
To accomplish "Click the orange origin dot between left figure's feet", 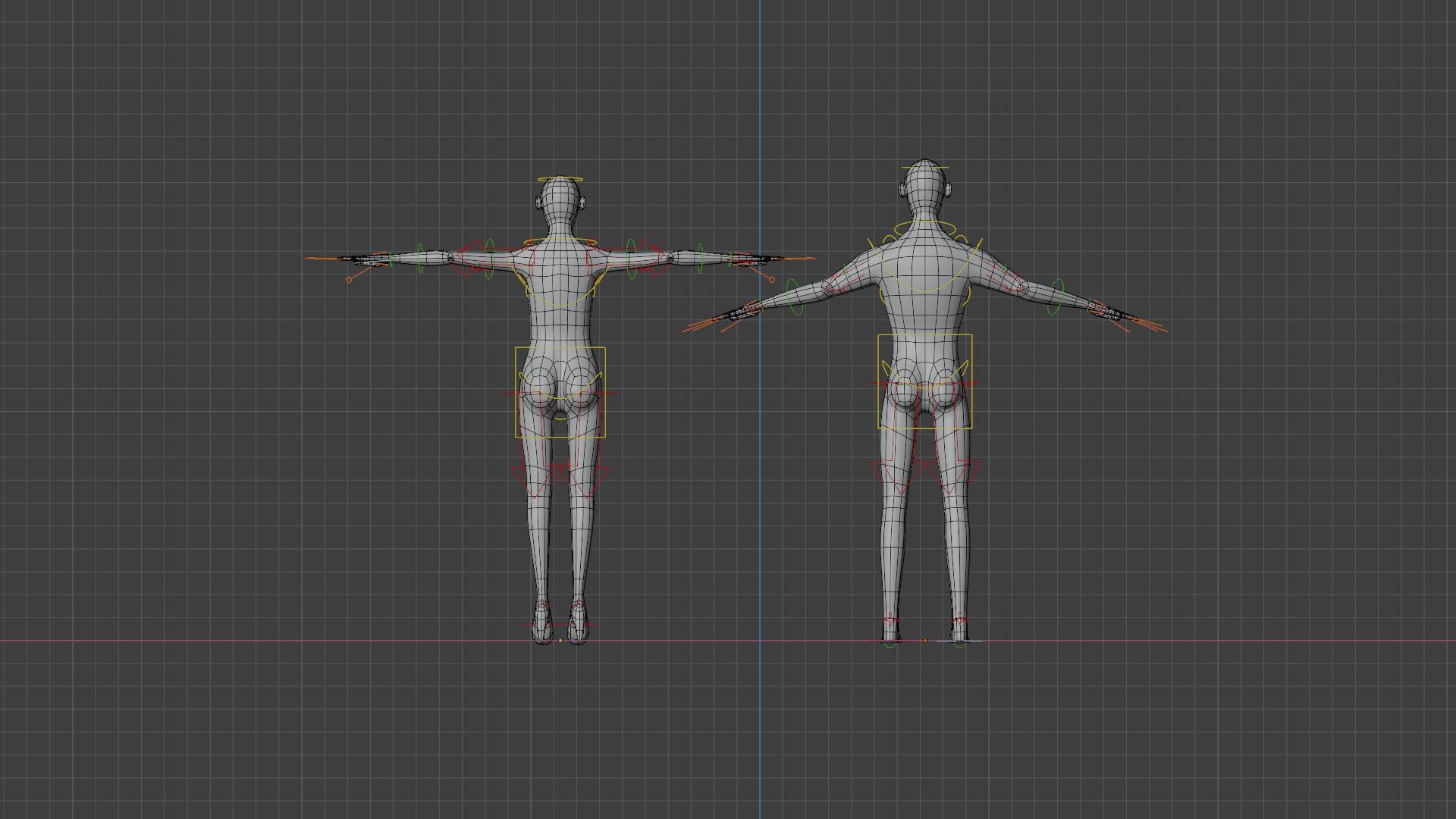I will coord(560,641).
